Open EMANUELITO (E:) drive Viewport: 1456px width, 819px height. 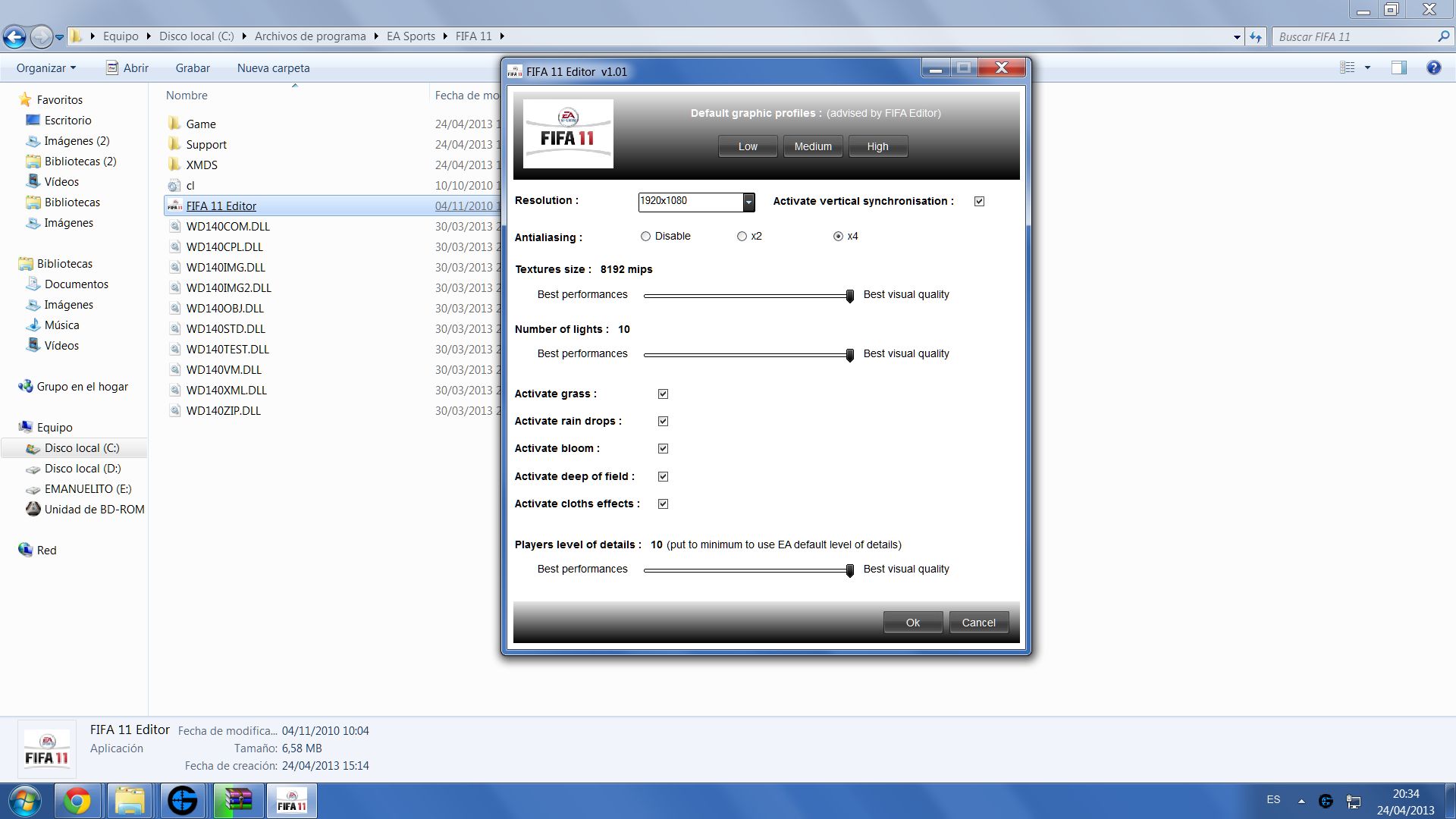coord(87,488)
